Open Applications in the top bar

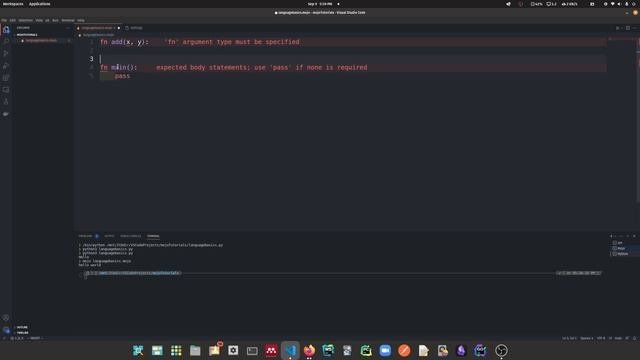[40, 4]
